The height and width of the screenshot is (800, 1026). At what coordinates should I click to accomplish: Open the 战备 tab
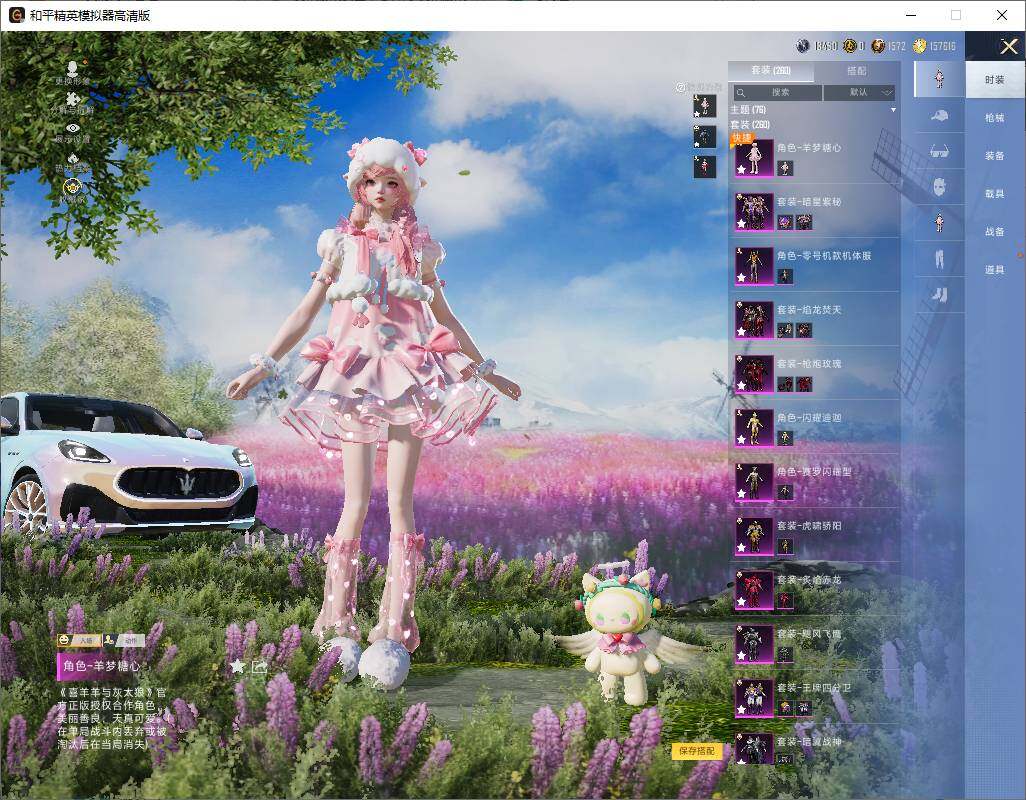click(x=995, y=232)
